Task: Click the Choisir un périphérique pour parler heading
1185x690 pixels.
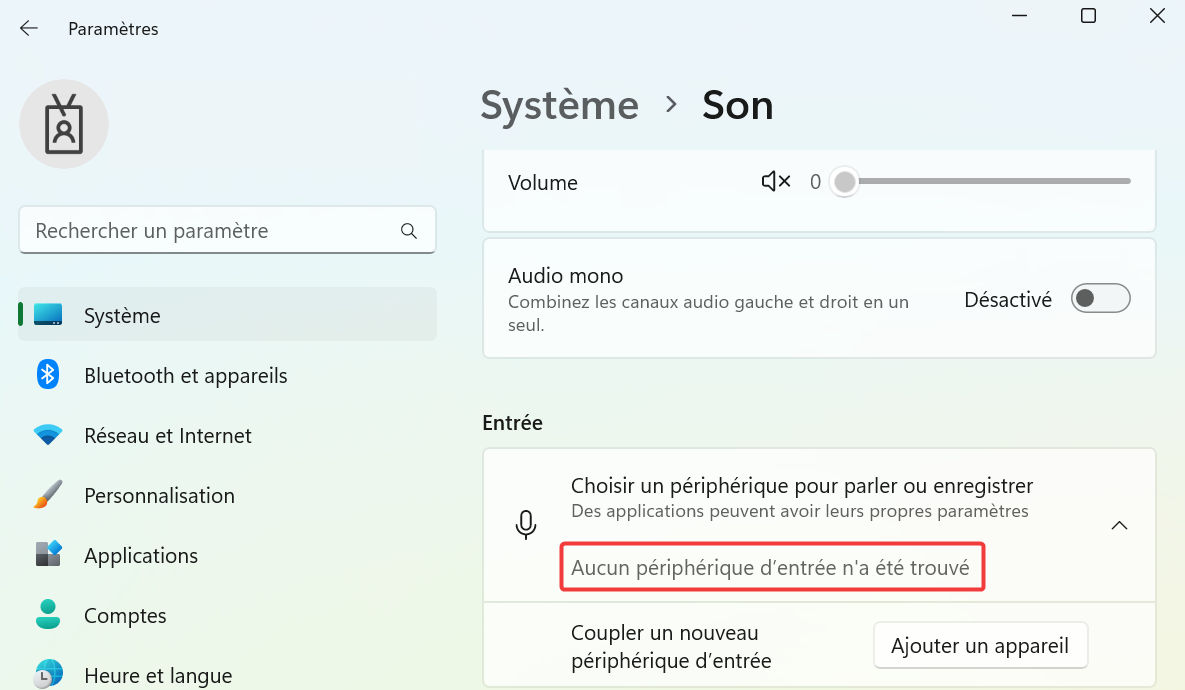Action: pyautogui.click(x=802, y=485)
